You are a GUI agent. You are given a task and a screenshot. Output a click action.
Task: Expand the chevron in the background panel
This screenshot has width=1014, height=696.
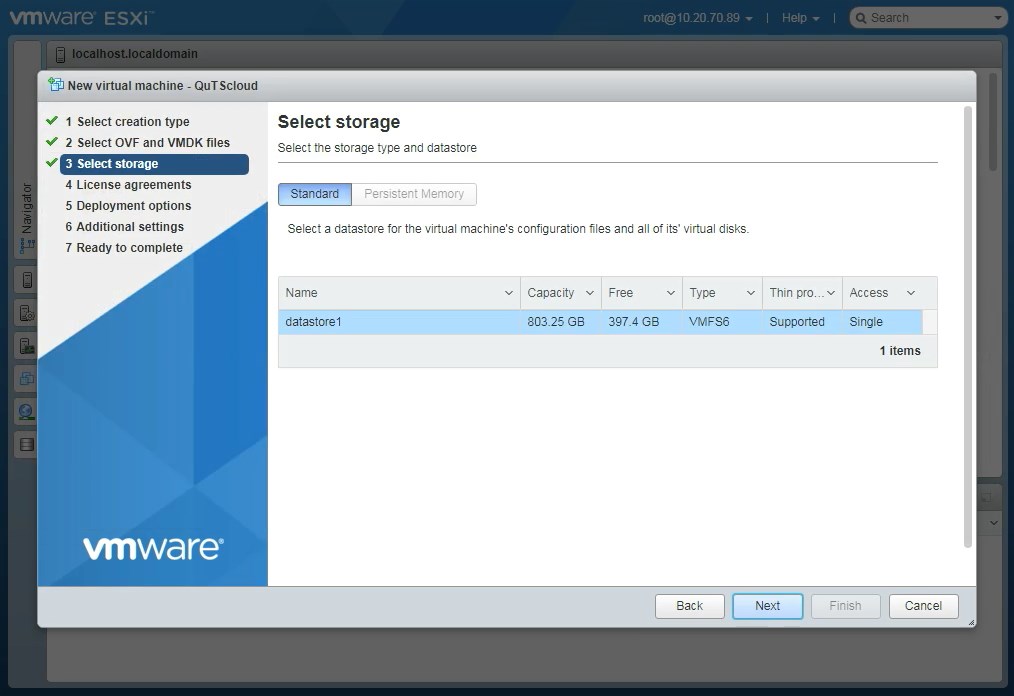point(994,523)
